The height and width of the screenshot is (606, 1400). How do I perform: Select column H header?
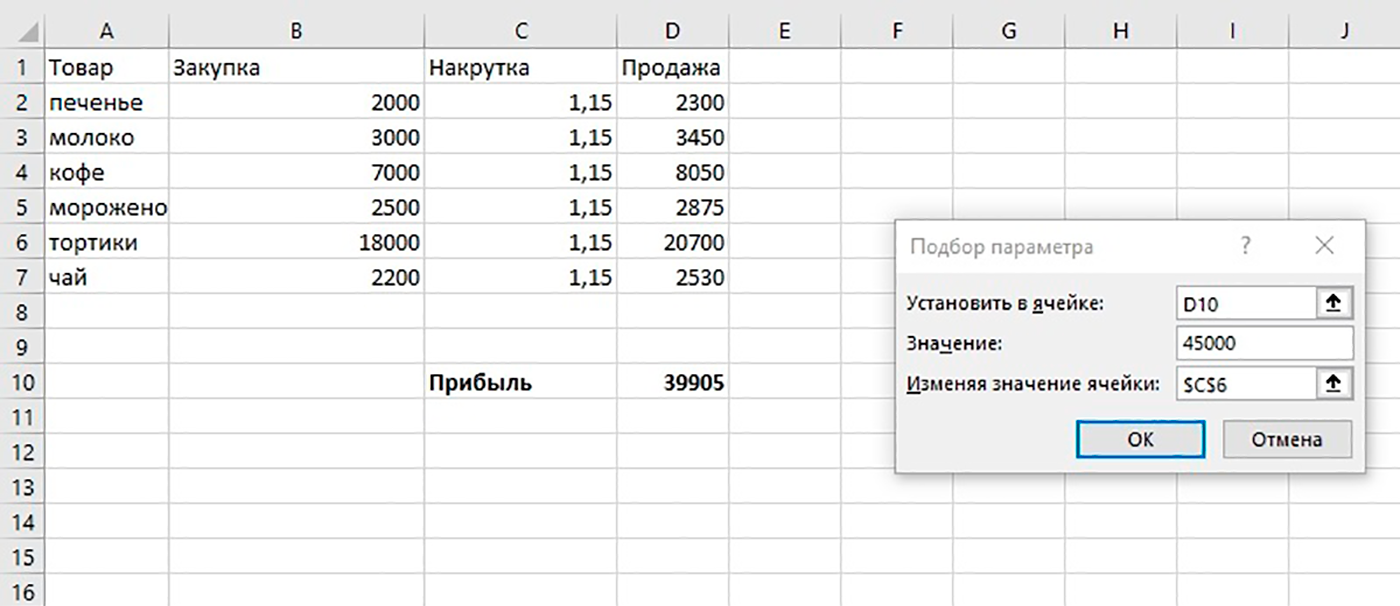click(x=1120, y=32)
